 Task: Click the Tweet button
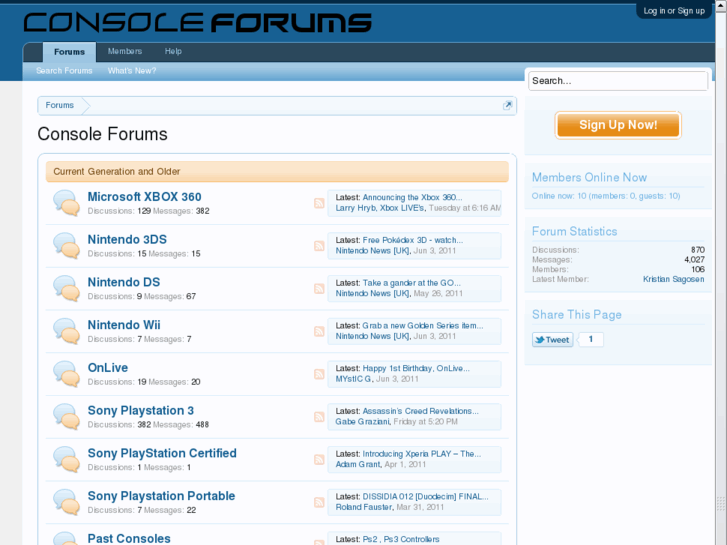(552, 340)
